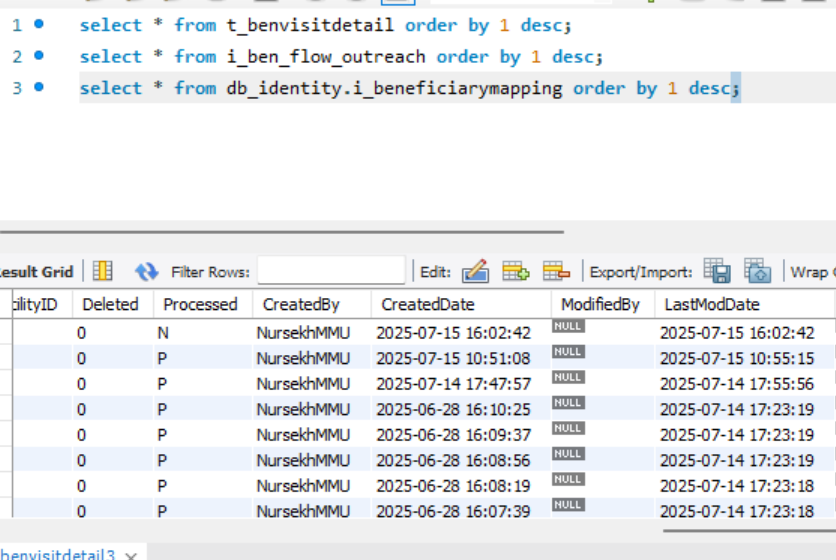Image resolution: width=836 pixels, height=560 pixels.
Task: Click the Result Grid form editor icon
Action: [102, 271]
